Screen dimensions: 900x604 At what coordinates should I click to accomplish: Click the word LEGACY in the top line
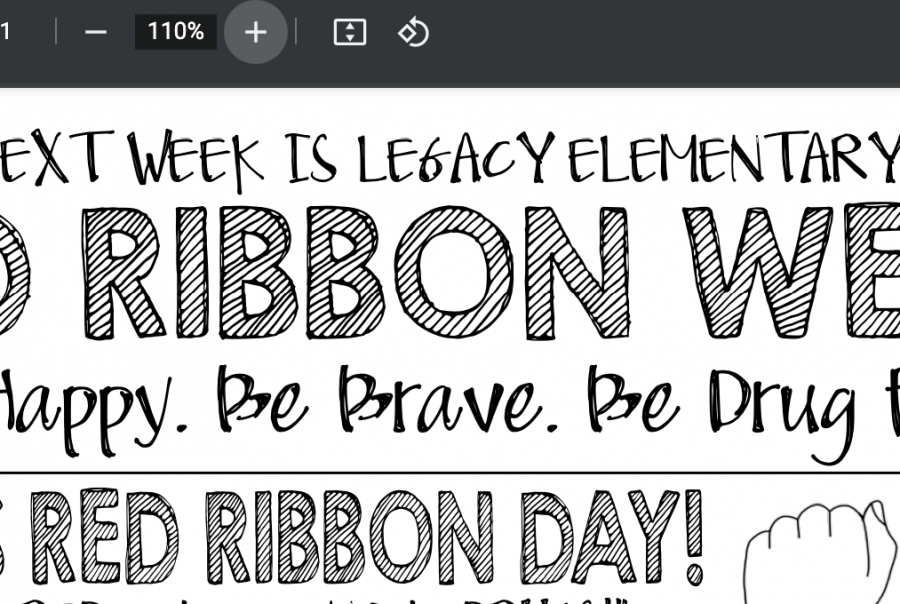click(x=456, y=157)
